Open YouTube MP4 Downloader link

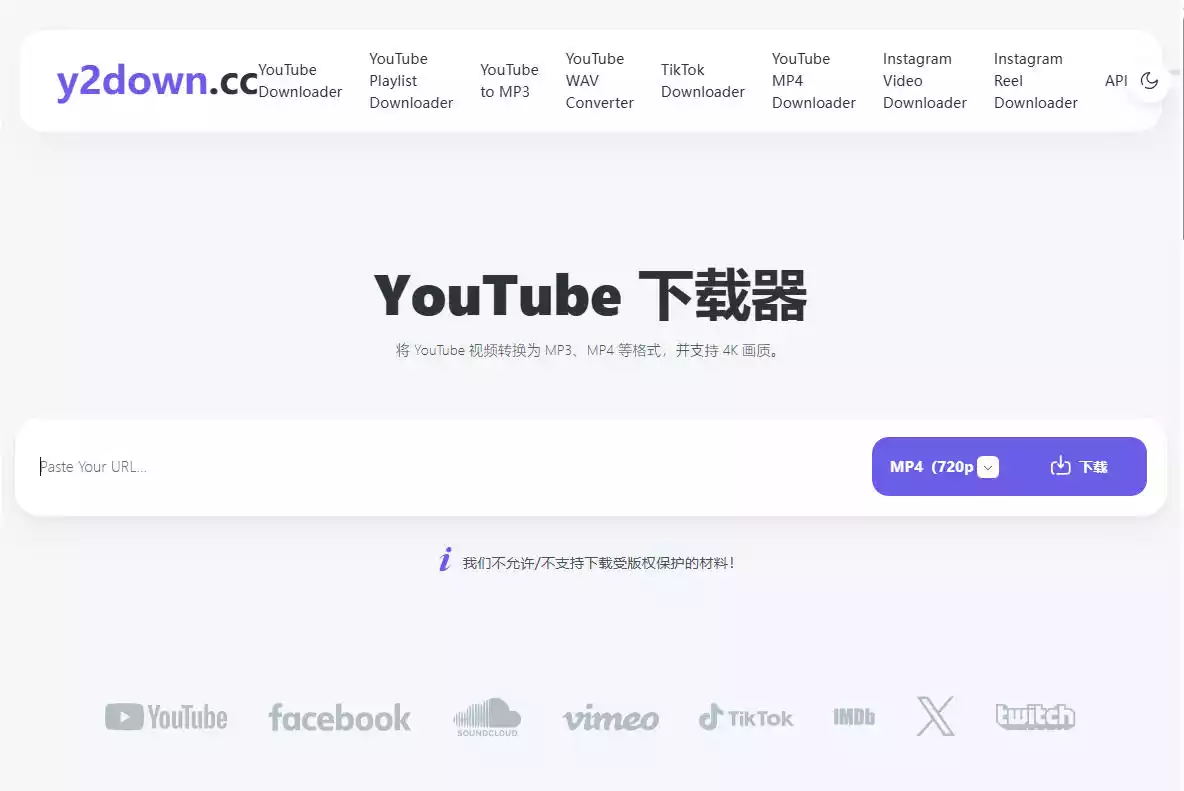(813, 81)
